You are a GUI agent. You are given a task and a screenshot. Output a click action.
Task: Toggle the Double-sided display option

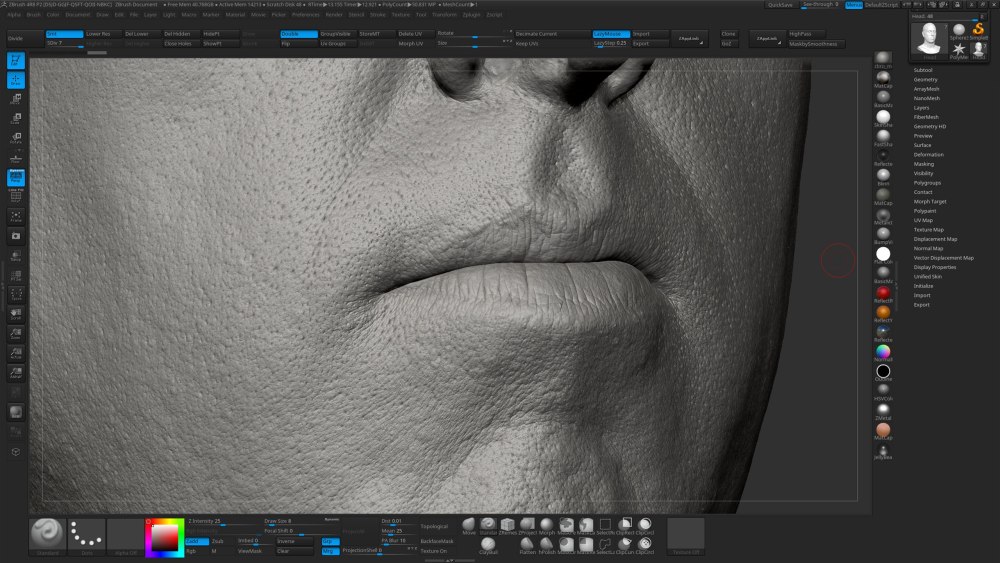pos(298,34)
